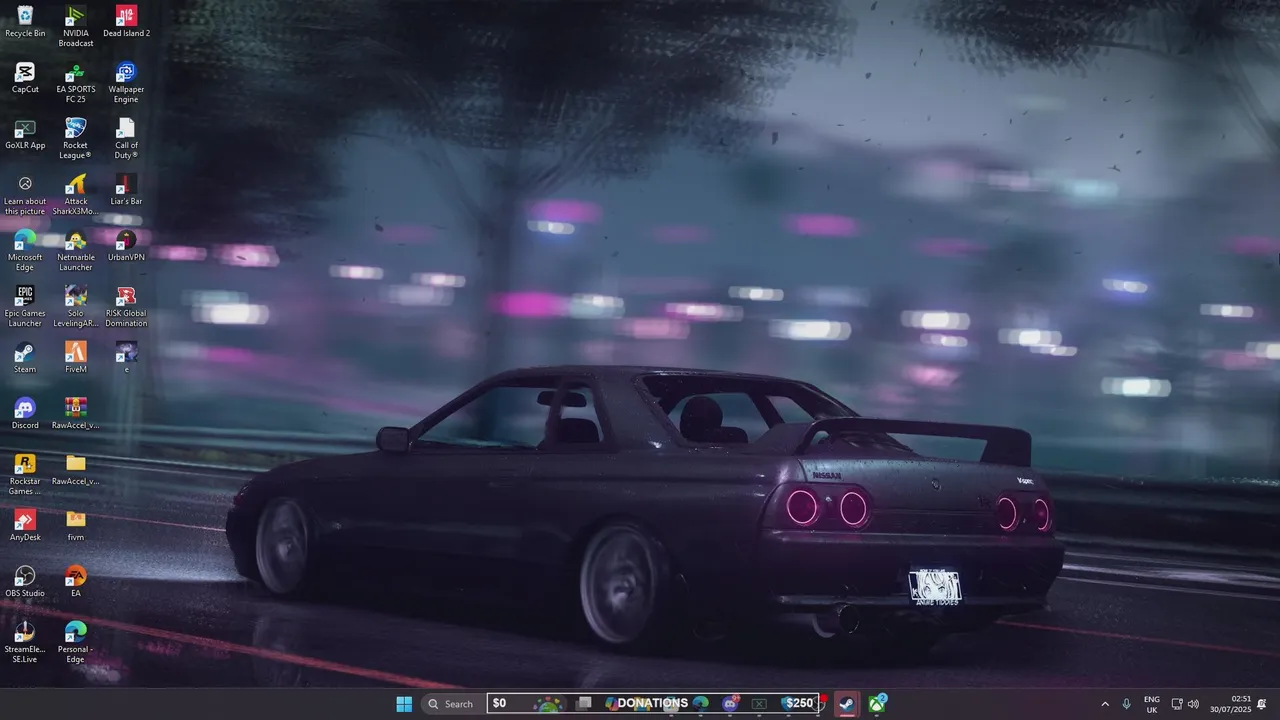This screenshot has height=720, width=1280.
Task: Select the Learn about this picture icon
Action: (x=25, y=194)
